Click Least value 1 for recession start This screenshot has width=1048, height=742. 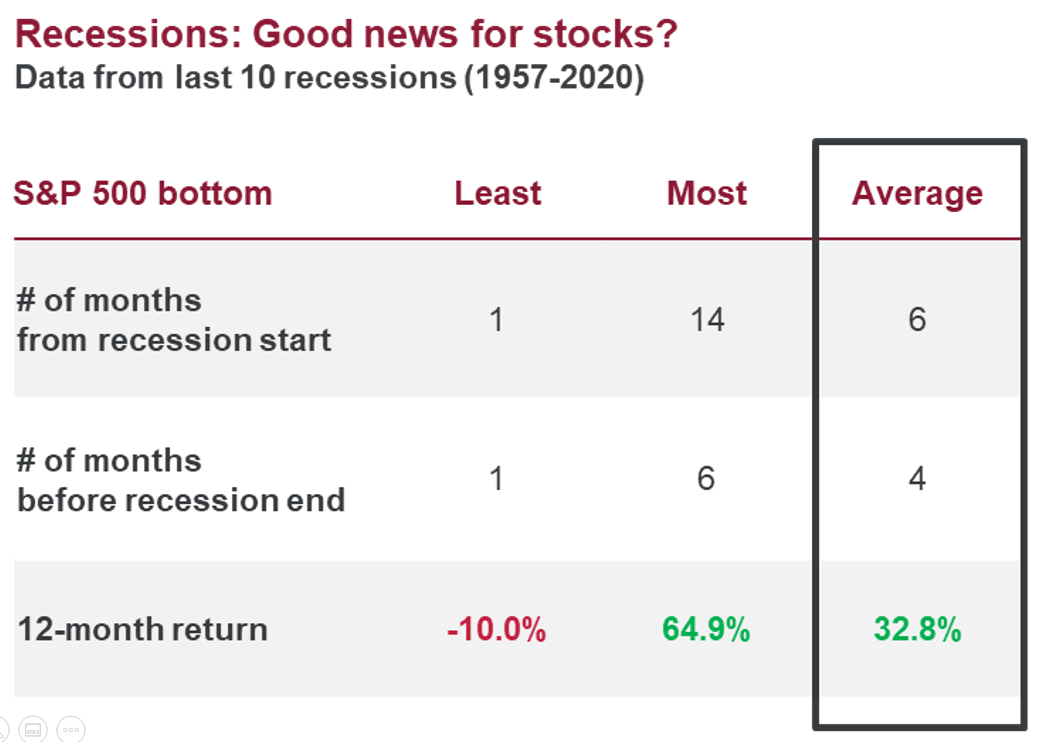(x=497, y=320)
